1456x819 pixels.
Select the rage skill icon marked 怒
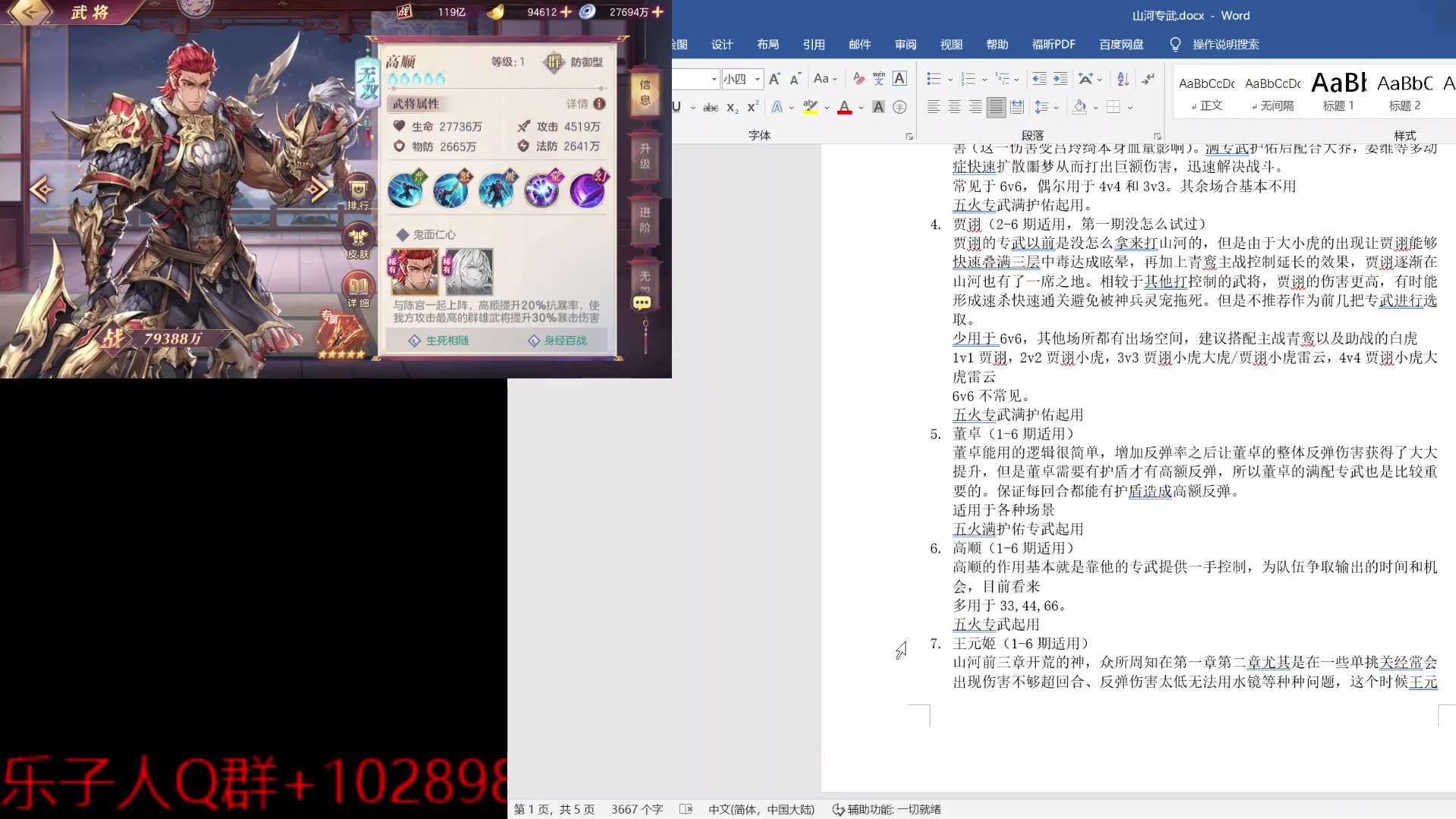tap(452, 189)
